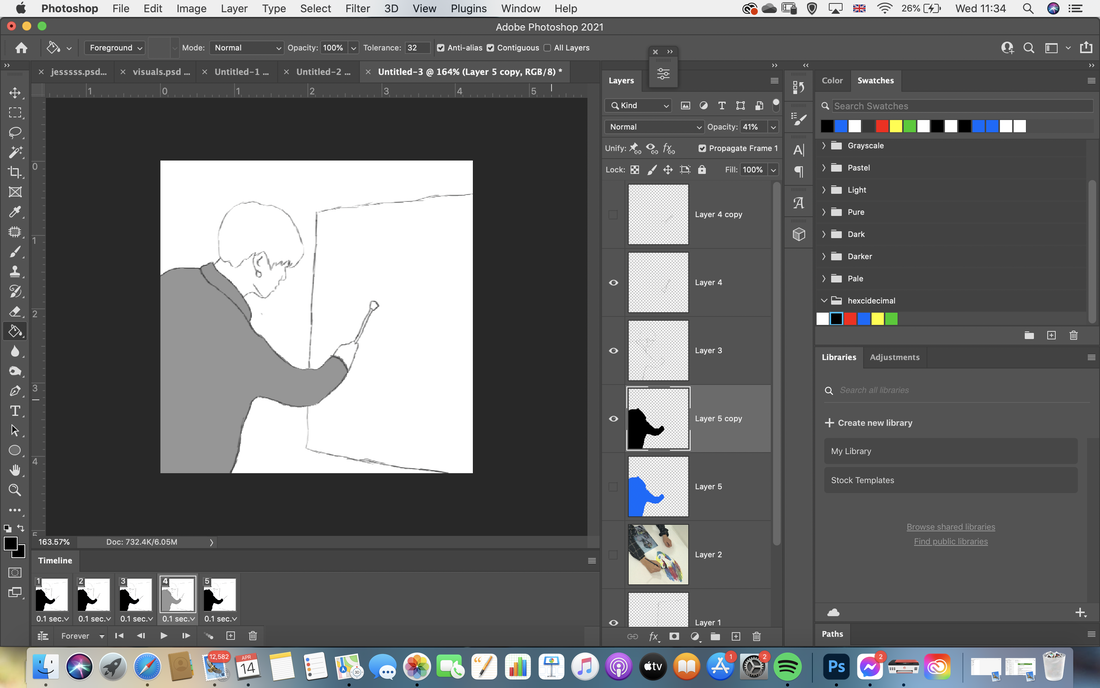This screenshot has width=1100, height=688.
Task: Click Create new library
Action: (x=868, y=423)
